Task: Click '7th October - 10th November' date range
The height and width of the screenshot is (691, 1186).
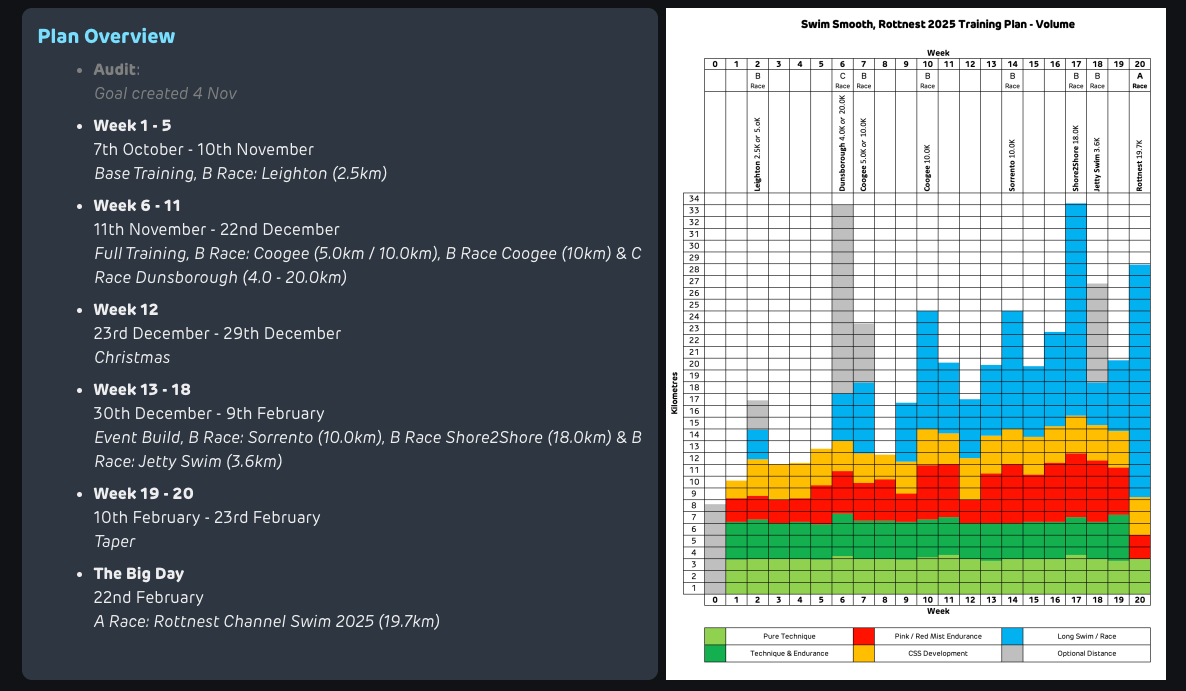Action: (203, 150)
